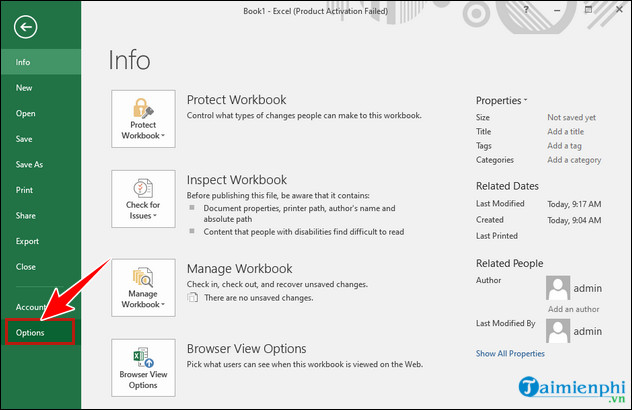The width and height of the screenshot is (632, 410).
Task: Maximize the Excel window
Action: [x=588, y=10]
